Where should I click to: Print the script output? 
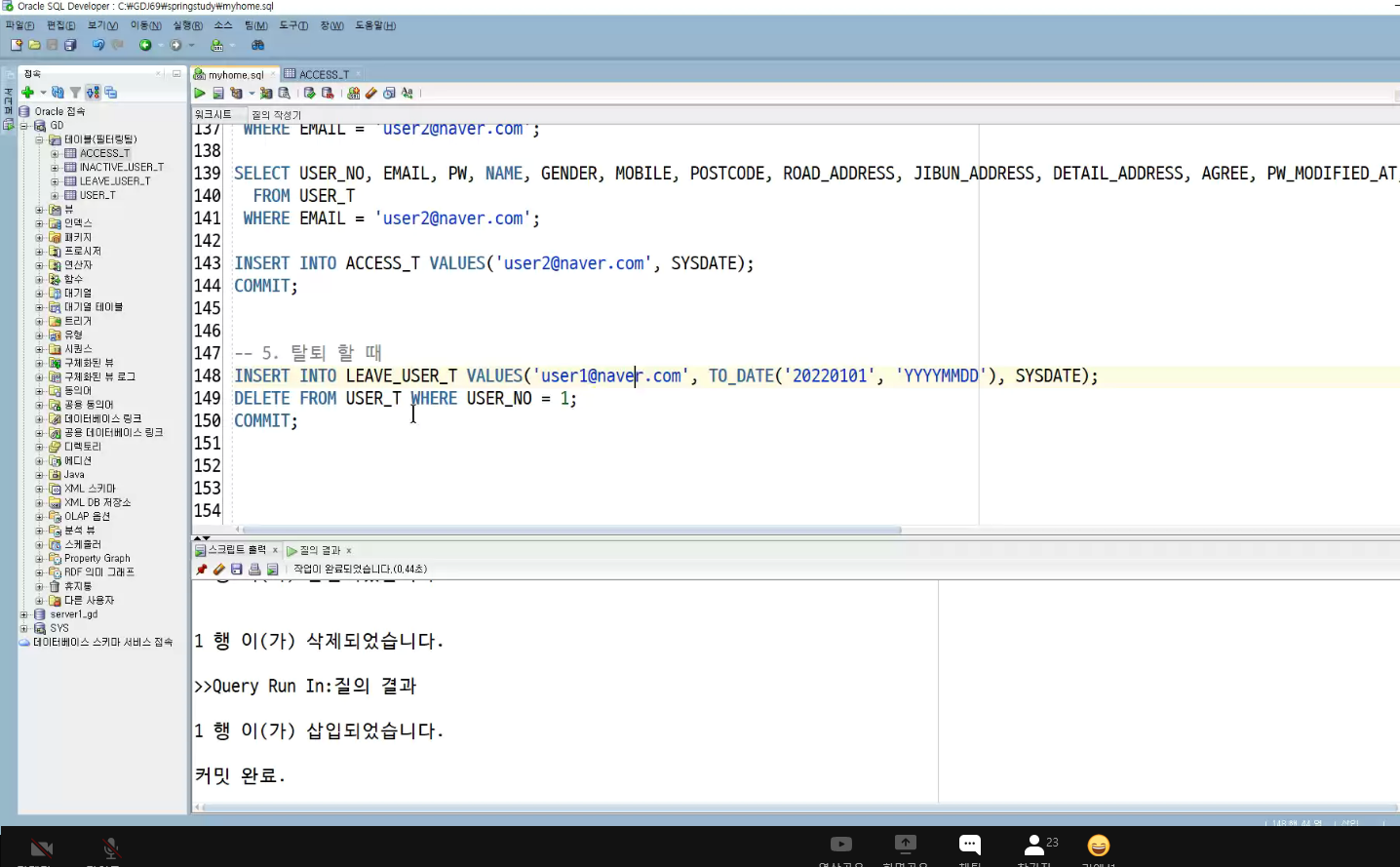point(254,570)
